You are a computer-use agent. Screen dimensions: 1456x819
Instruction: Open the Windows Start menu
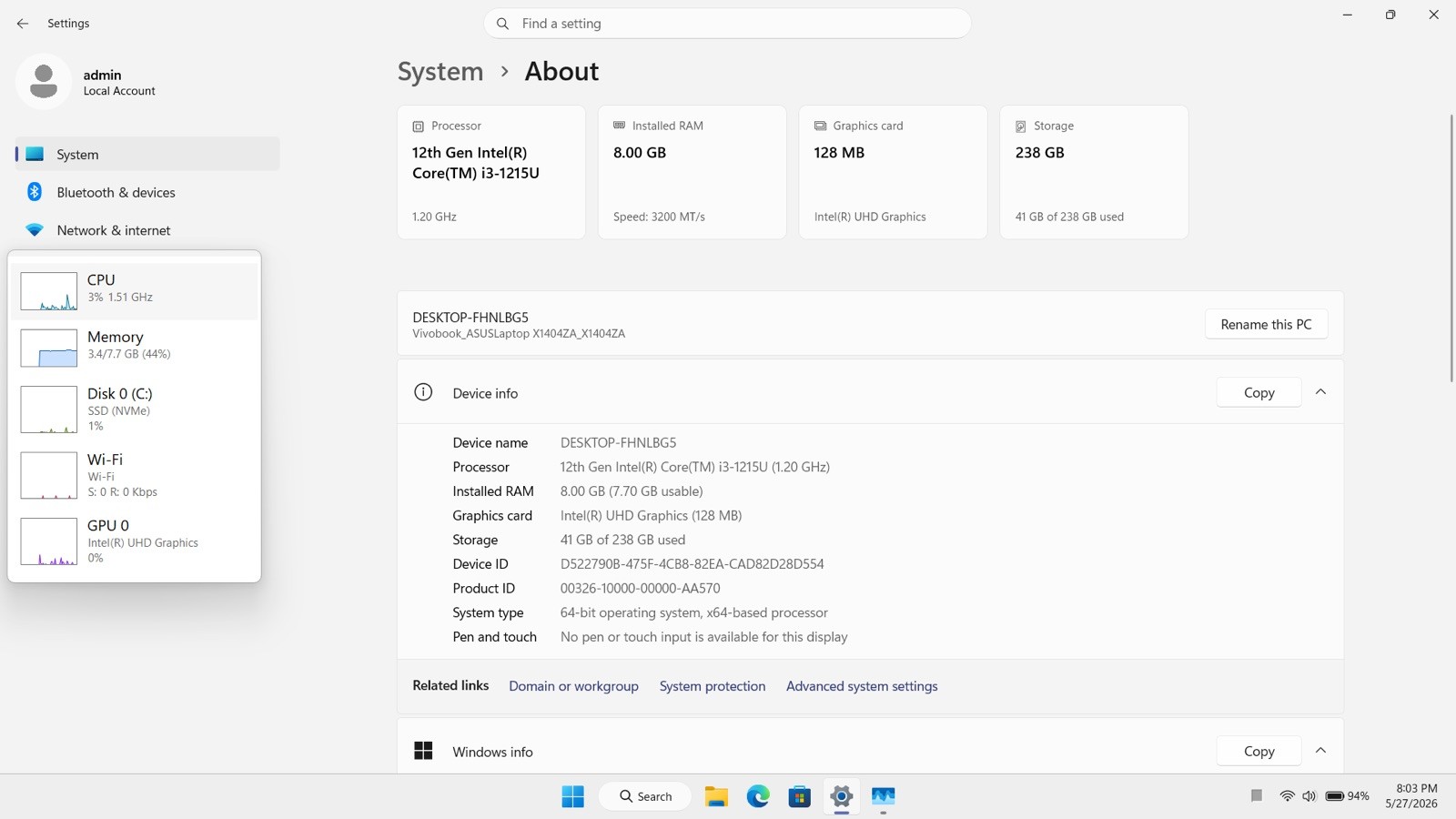(x=573, y=796)
